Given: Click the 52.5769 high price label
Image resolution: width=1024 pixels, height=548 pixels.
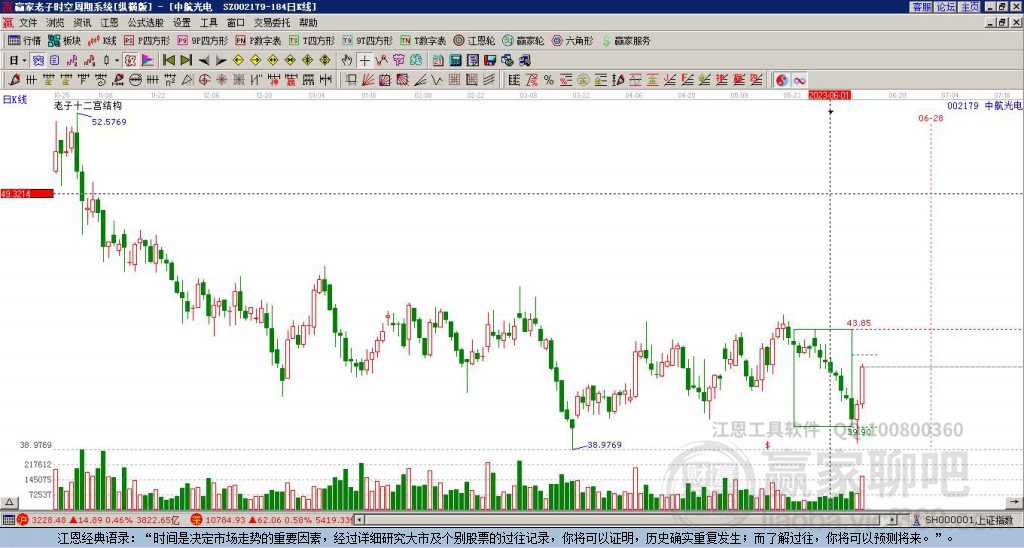Looking at the screenshot, I should 109,122.
